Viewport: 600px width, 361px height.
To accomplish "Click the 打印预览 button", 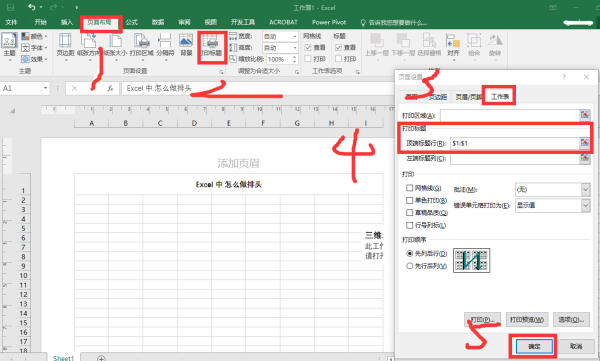I will (x=527, y=319).
